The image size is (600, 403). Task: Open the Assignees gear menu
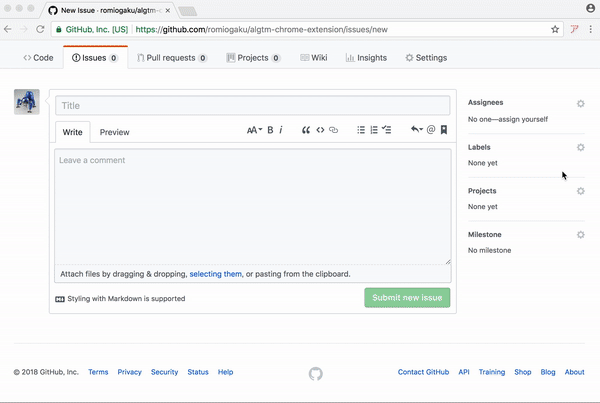tap(580, 103)
